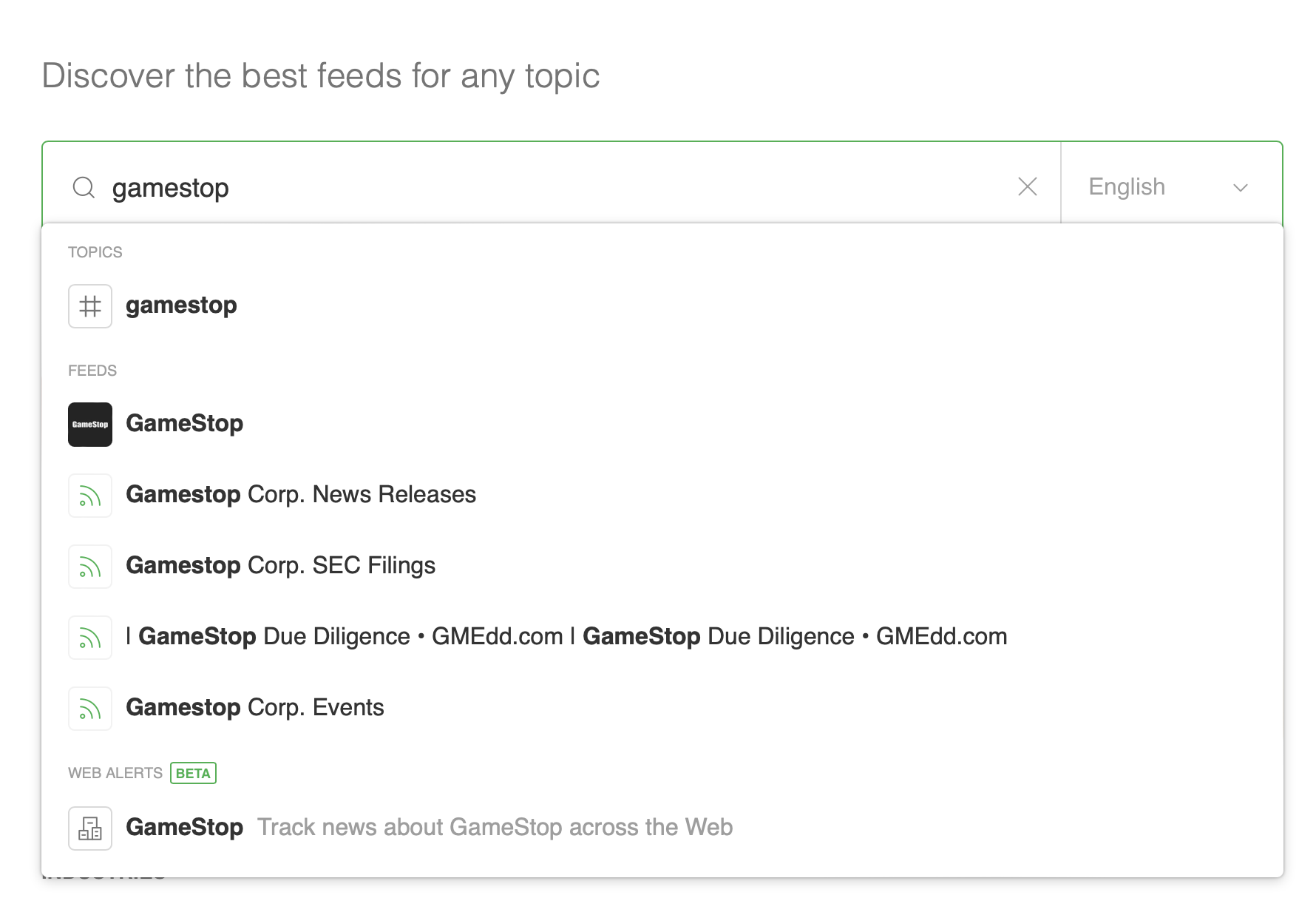Select Gamestop Corp. News Releases feed
Image resolution: width=1316 pixels, height=898 pixels.
301,495
